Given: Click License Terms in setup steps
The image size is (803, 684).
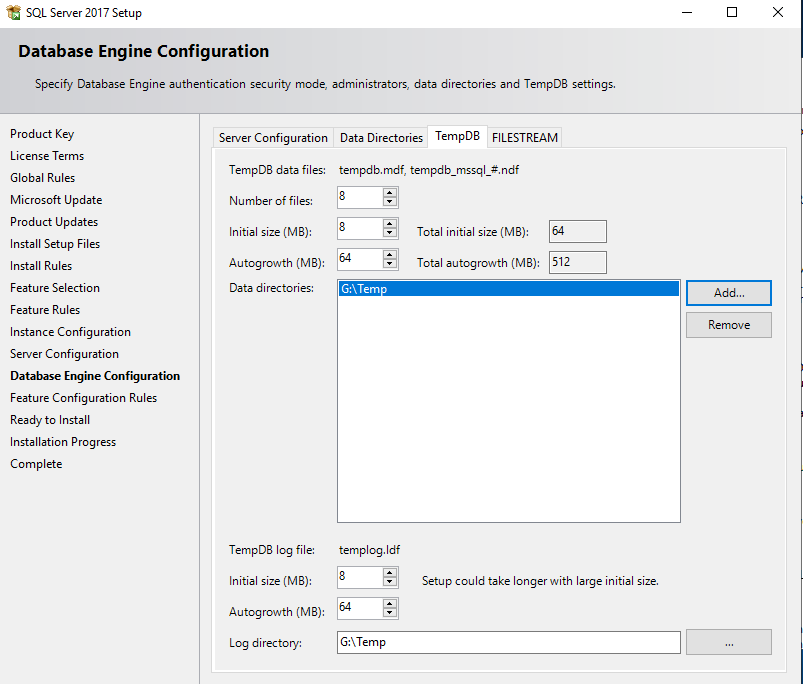Looking at the screenshot, I should (47, 156).
